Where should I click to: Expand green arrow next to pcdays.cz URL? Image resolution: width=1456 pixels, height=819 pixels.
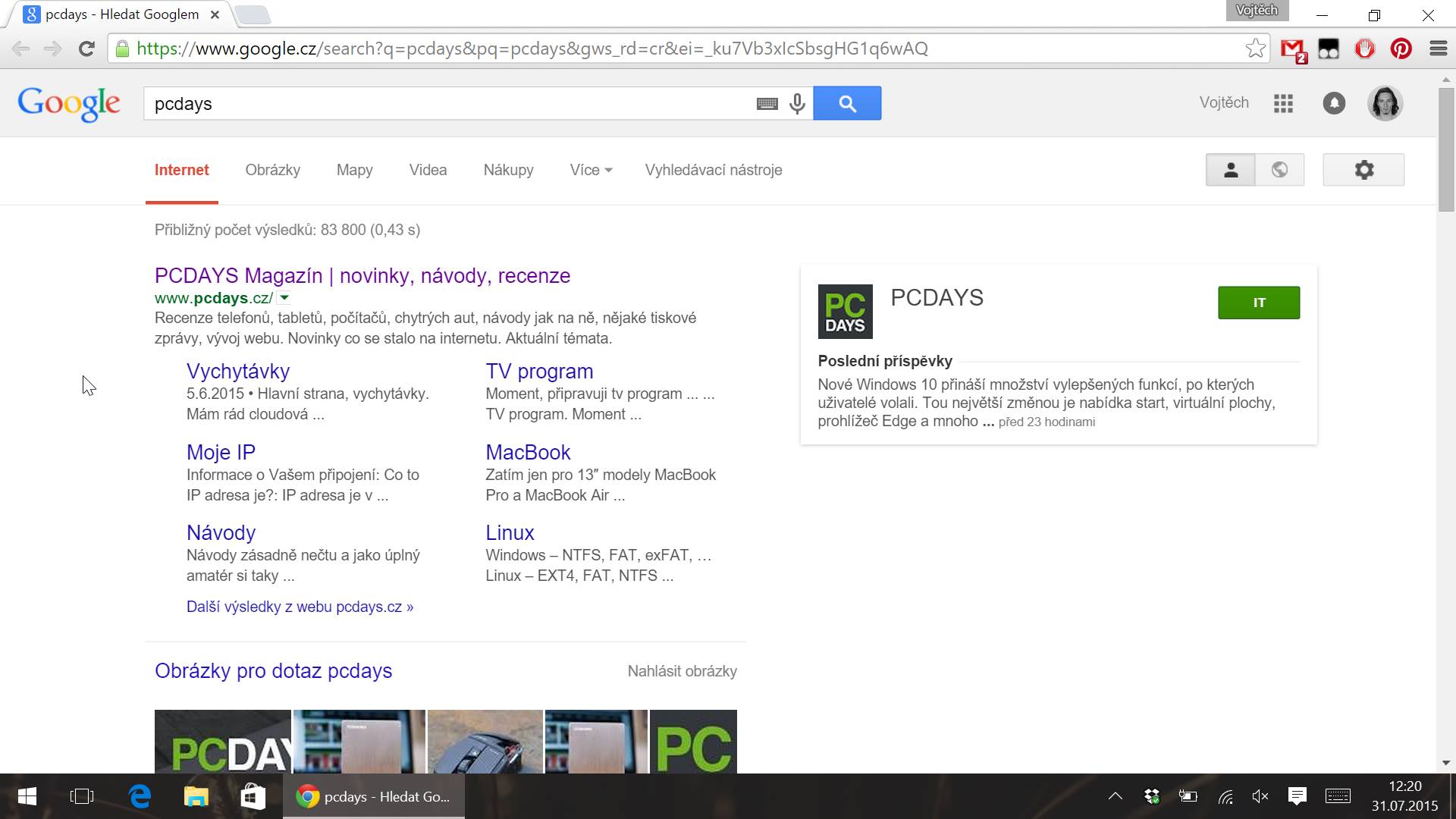coord(284,298)
